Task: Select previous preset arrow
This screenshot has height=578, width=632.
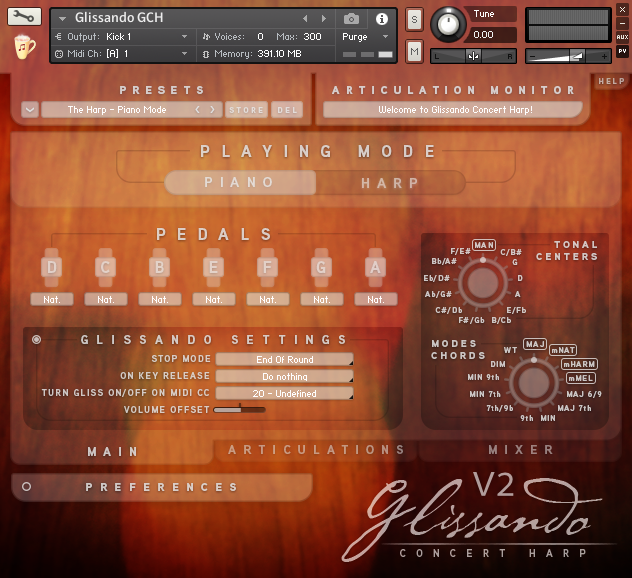Action: point(198,110)
